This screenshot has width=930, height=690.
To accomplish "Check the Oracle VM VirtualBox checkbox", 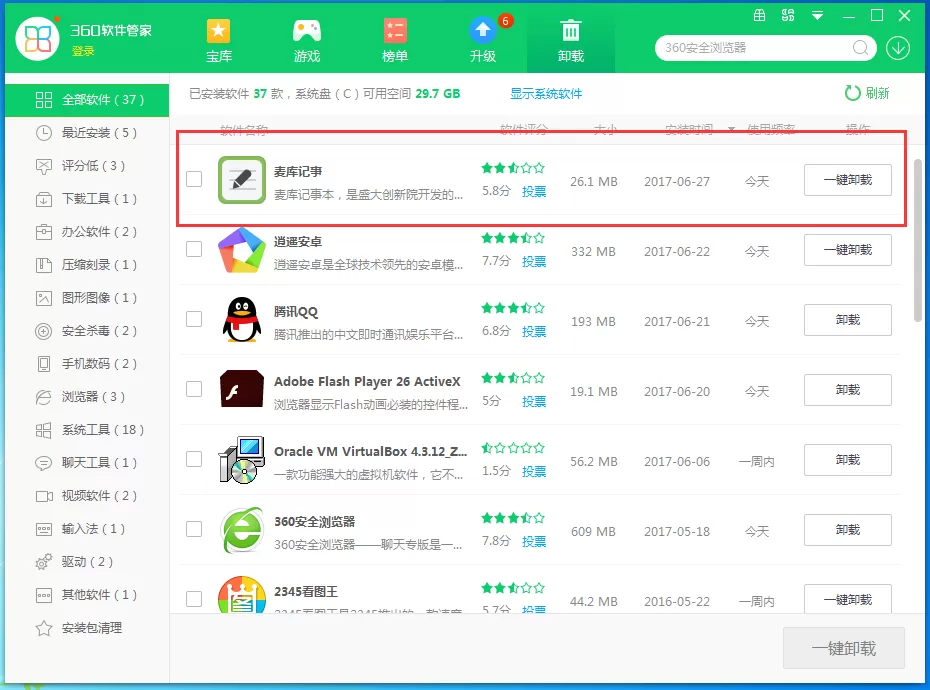I will pos(194,459).
